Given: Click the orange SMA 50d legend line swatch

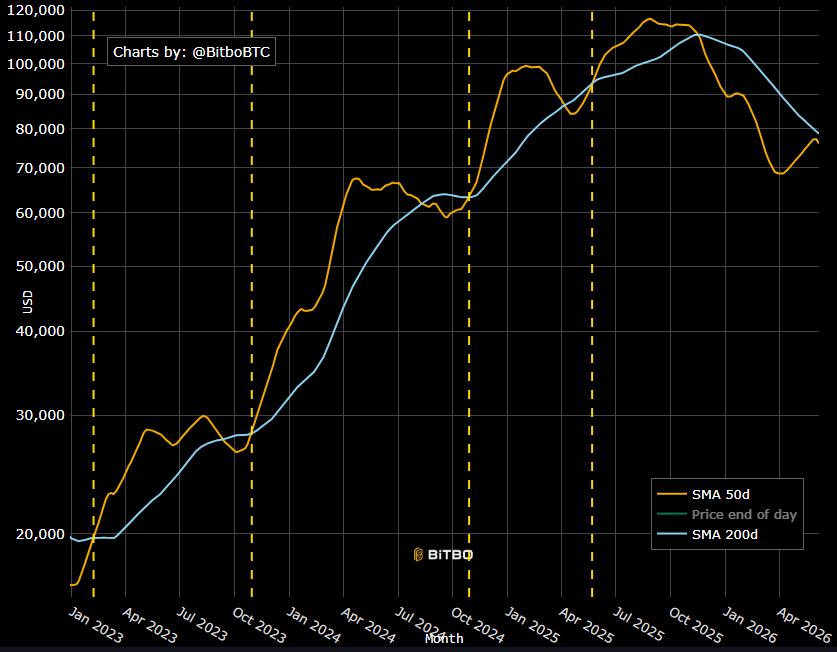Looking at the screenshot, I should pyautogui.click(x=672, y=494).
